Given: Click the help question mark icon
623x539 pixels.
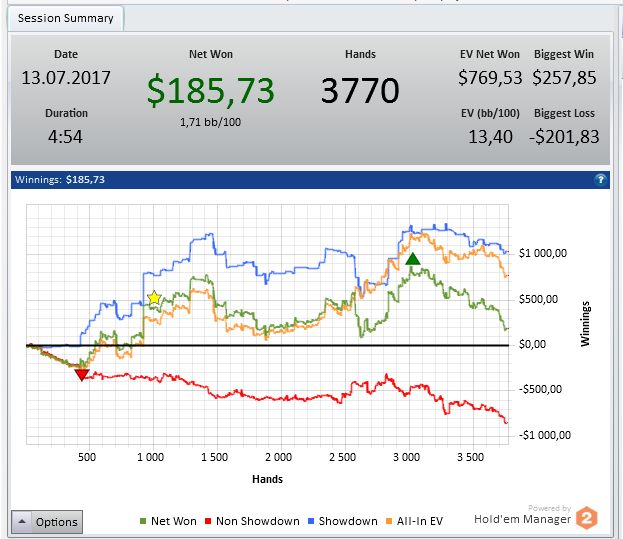Looking at the screenshot, I should (600, 180).
